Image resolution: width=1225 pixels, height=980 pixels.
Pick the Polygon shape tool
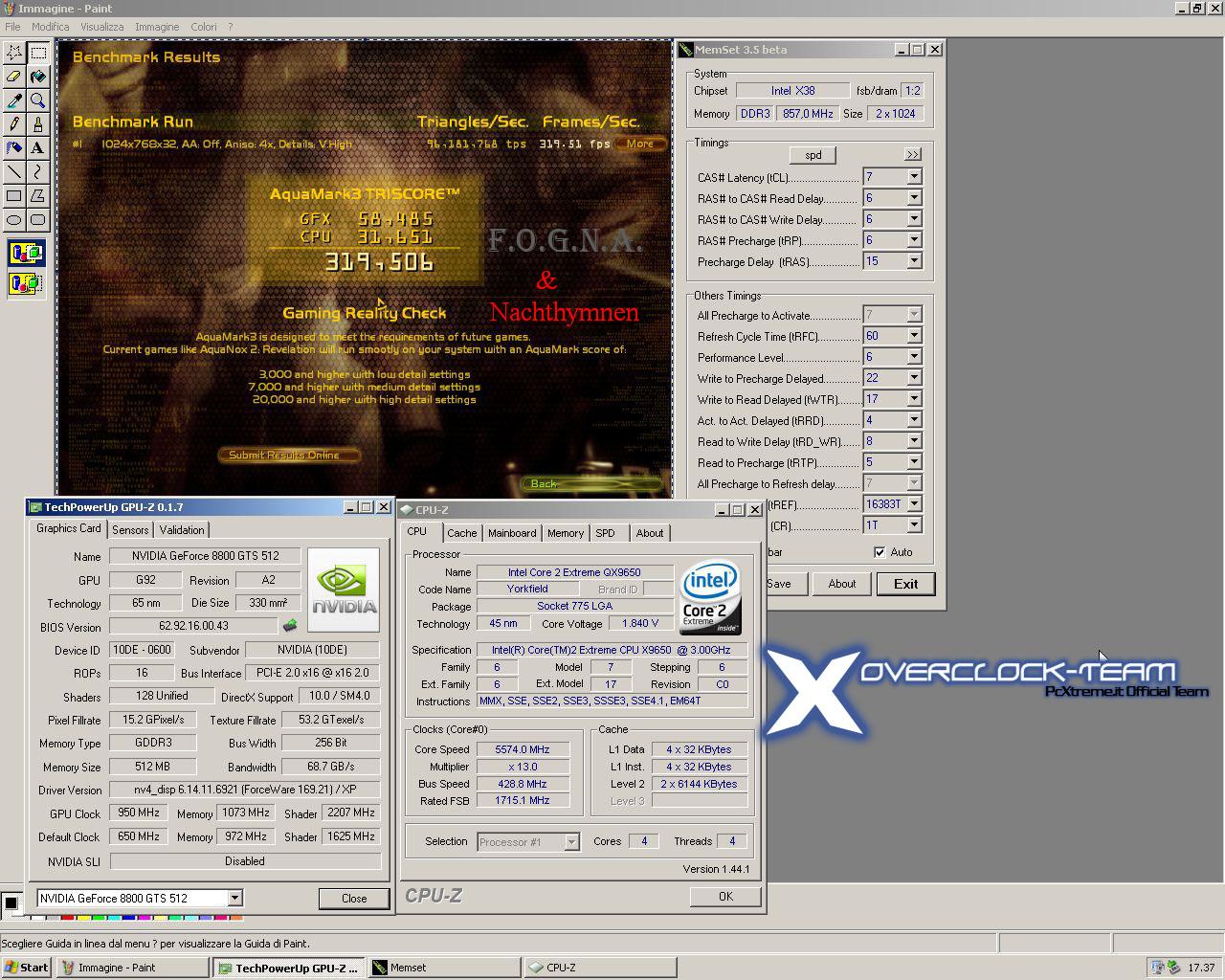38,196
